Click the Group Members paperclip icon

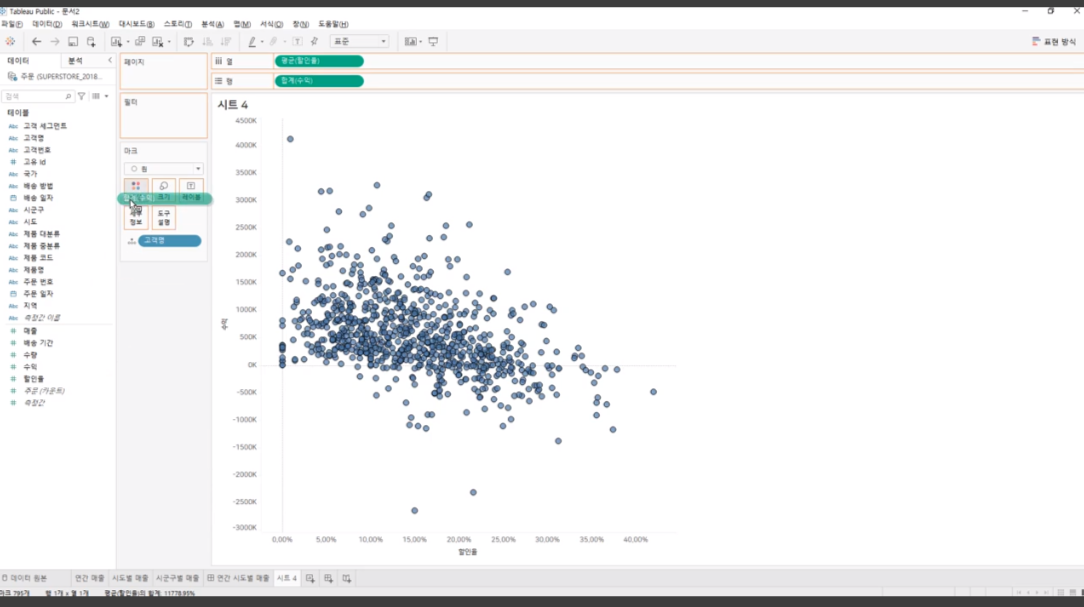coord(274,41)
